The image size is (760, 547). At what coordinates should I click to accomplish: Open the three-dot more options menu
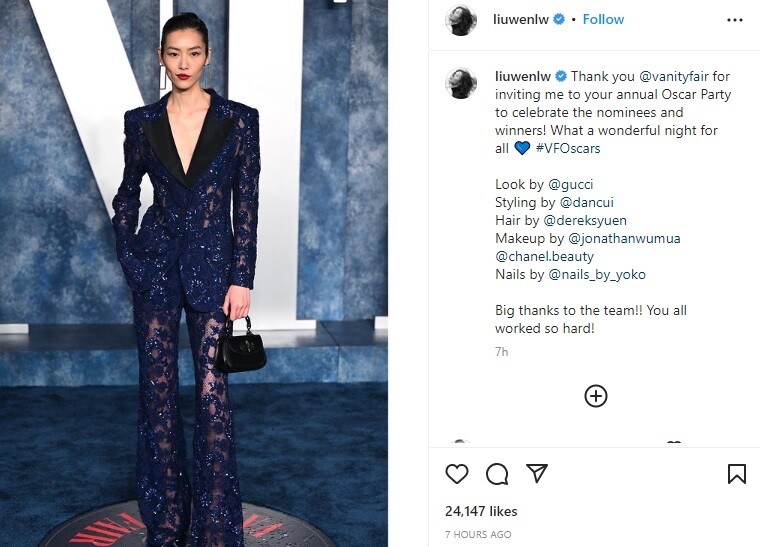(x=735, y=20)
